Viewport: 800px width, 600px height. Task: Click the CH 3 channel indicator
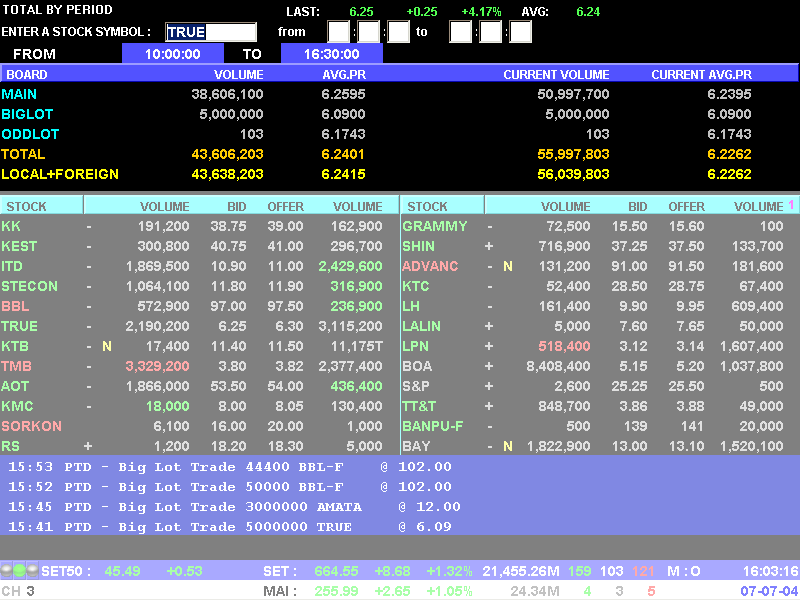18,591
